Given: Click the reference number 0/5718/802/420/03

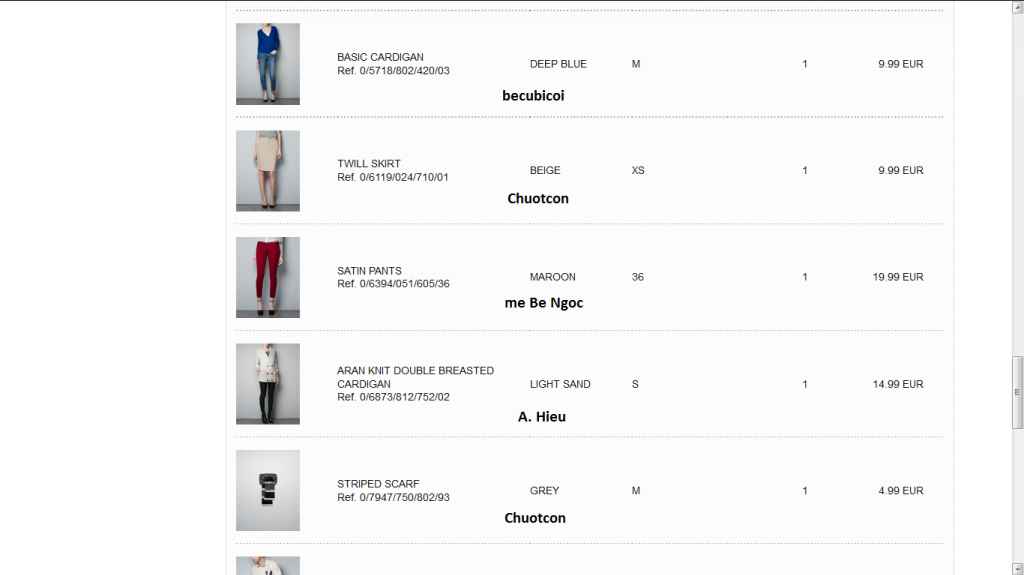Looking at the screenshot, I should [x=393, y=71].
